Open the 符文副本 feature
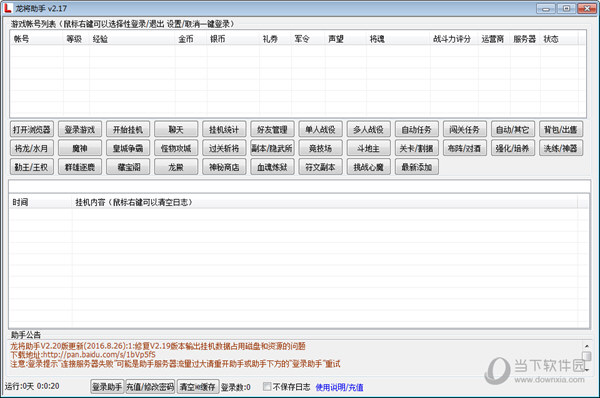This screenshot has height=398, width=600. (320, 167)
